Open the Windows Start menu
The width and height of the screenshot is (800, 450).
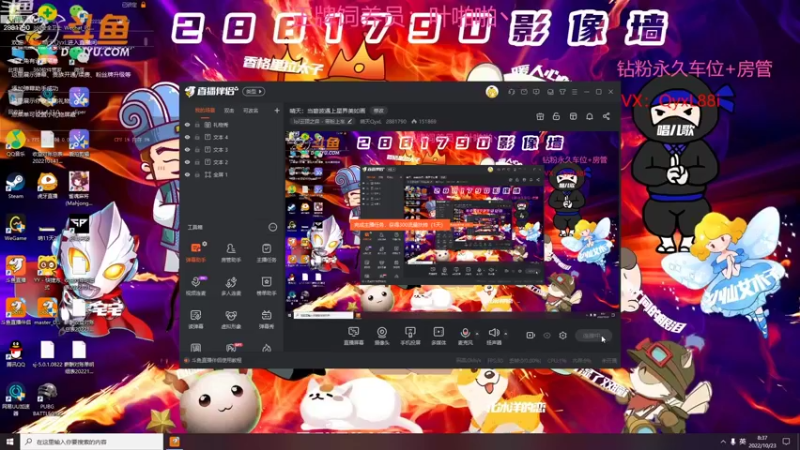pos(10,441)
